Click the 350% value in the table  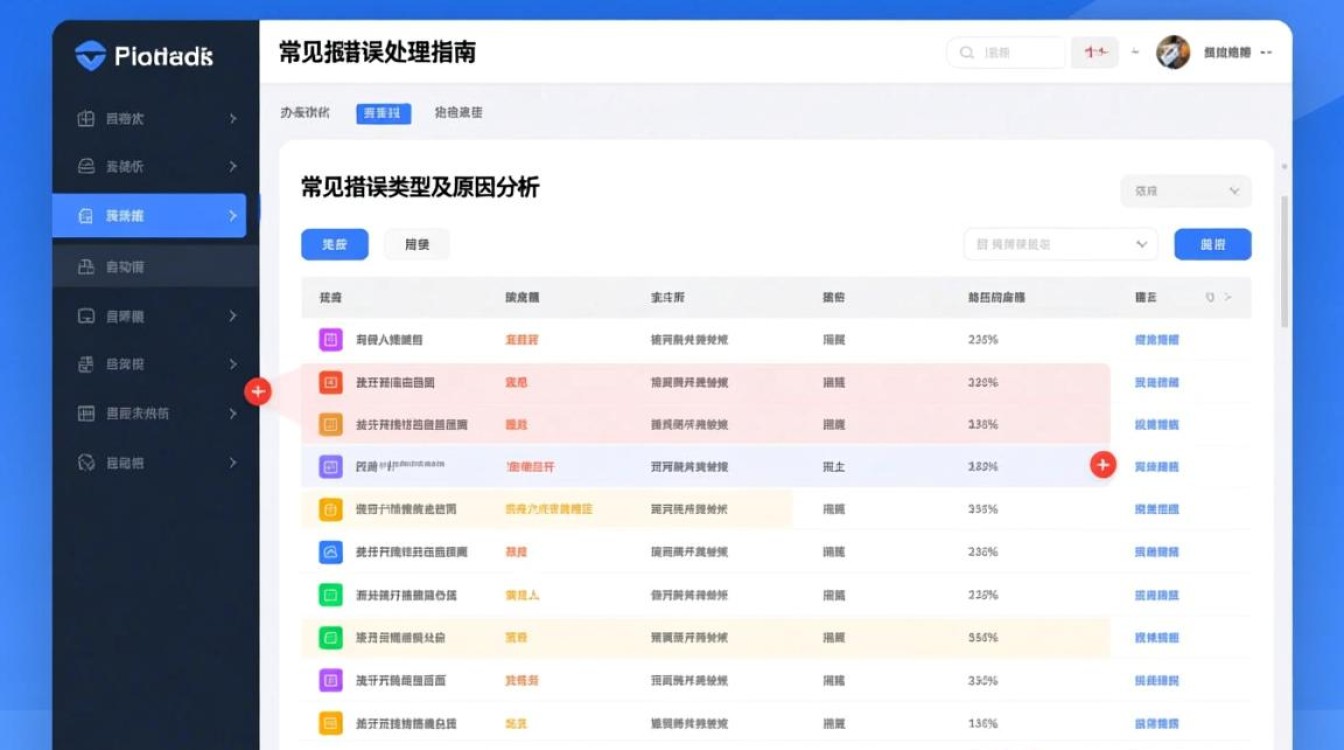[x=983, y=680]
